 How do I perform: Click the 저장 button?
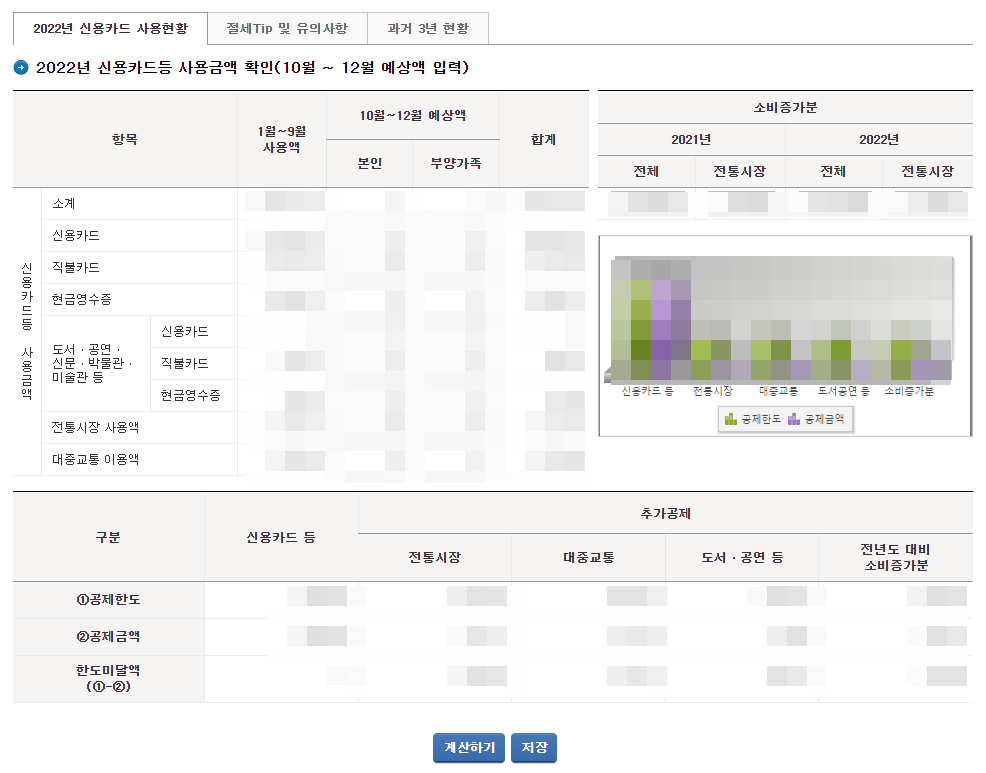533,747
